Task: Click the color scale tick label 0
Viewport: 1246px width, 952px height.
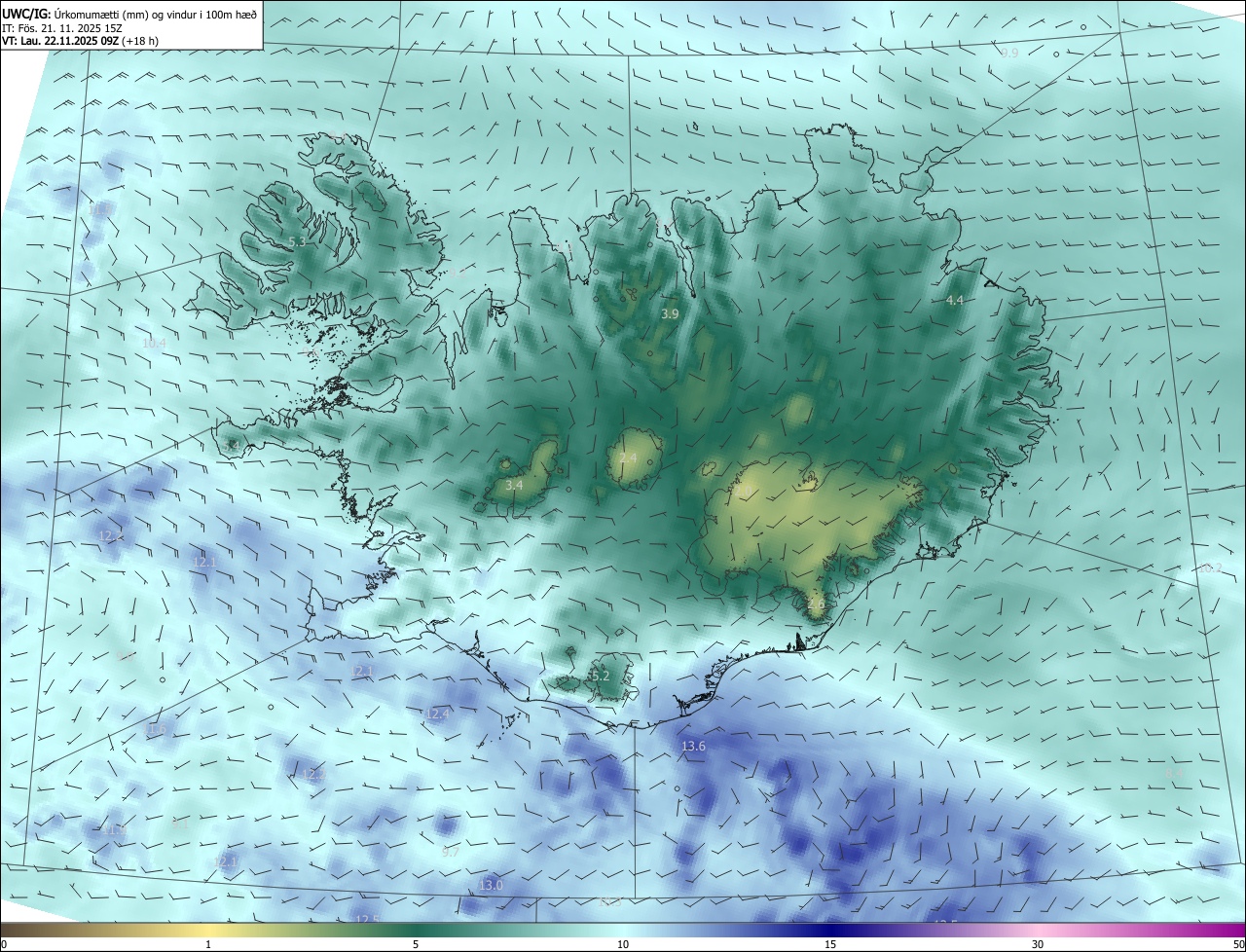Action: pos(4,945)
